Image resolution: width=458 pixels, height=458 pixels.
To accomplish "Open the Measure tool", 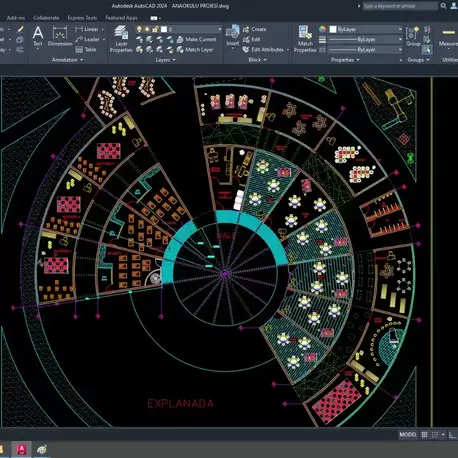I will (x=449, y=37).
